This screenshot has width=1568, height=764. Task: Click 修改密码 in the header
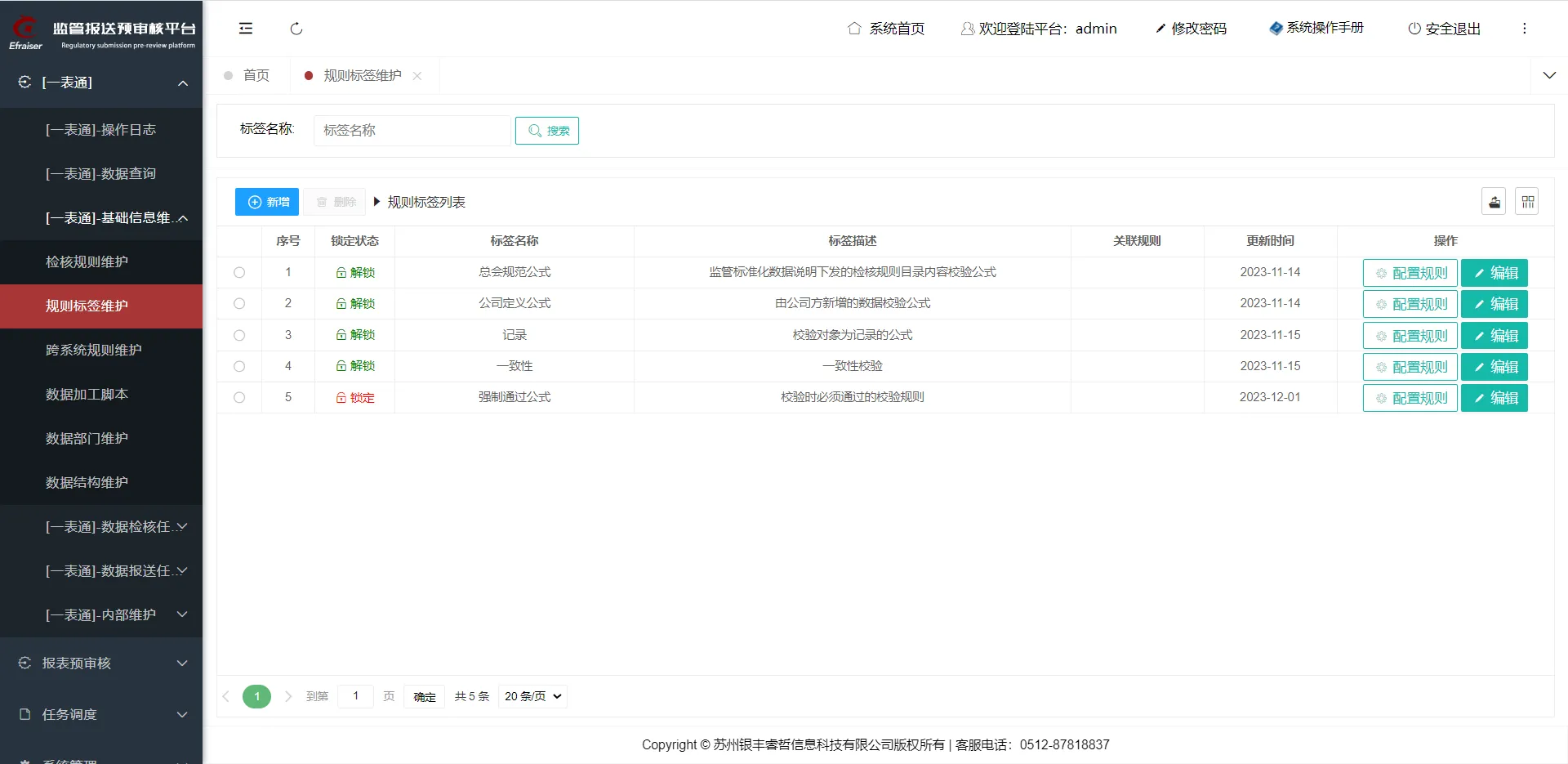pyautogui.click(x=1191, y=29)
